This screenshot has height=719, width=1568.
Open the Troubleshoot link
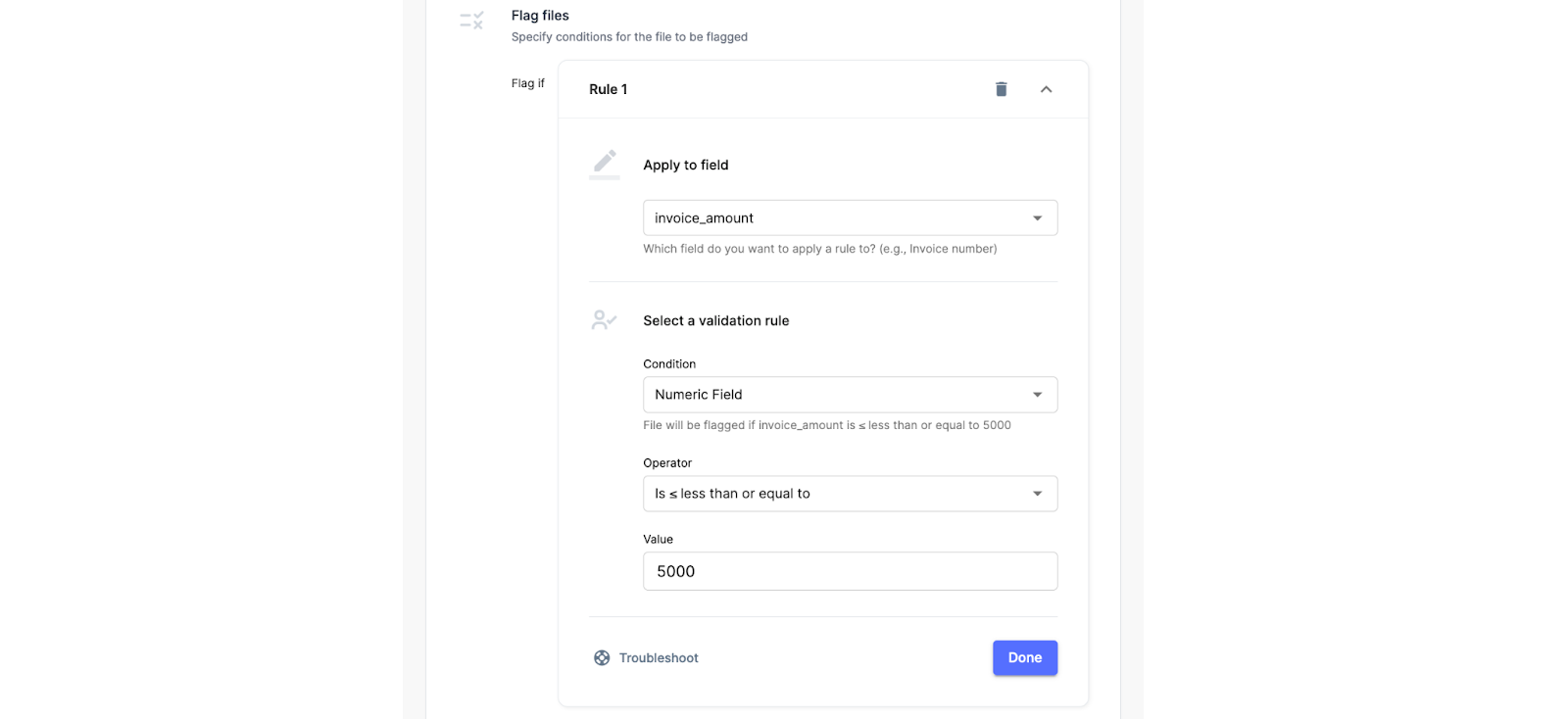[659, 658]
